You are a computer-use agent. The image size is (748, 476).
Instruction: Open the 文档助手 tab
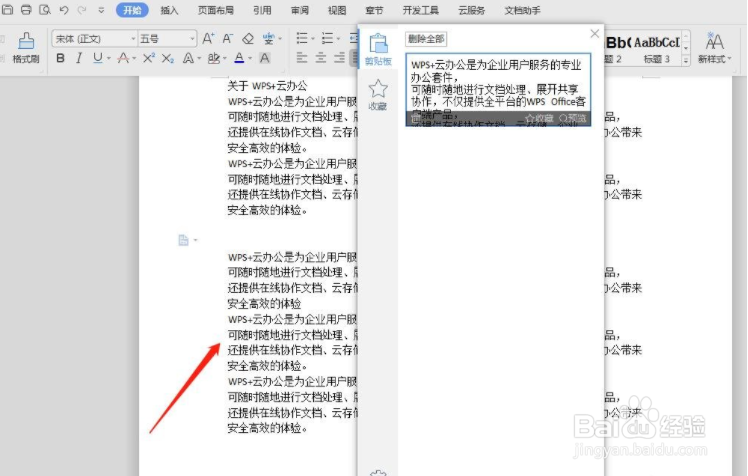522,10
